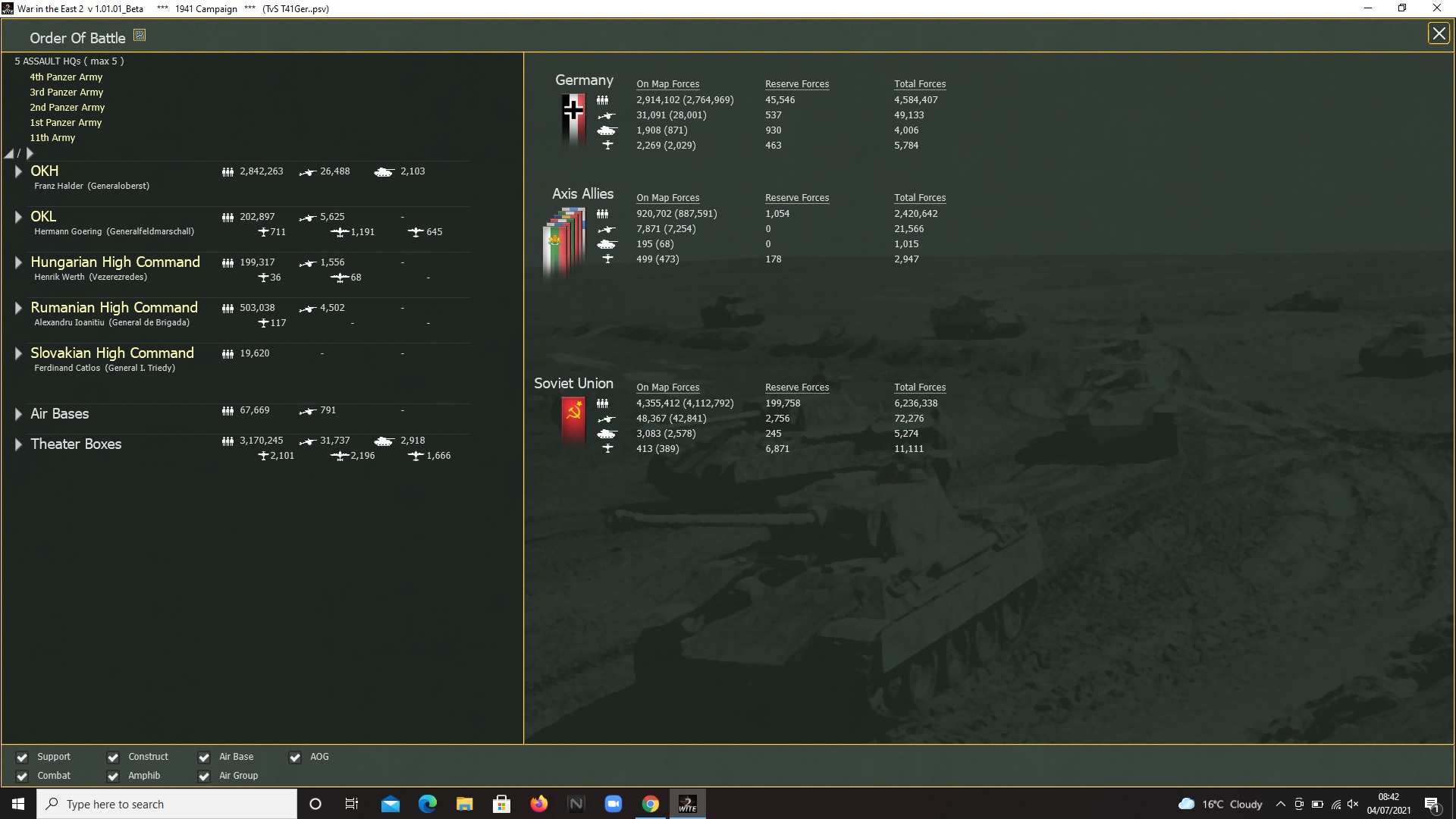The image size is (1456, 819).
Task: Click Soviet Union Reserve Forces header
Action: click(x=797, y=388)
